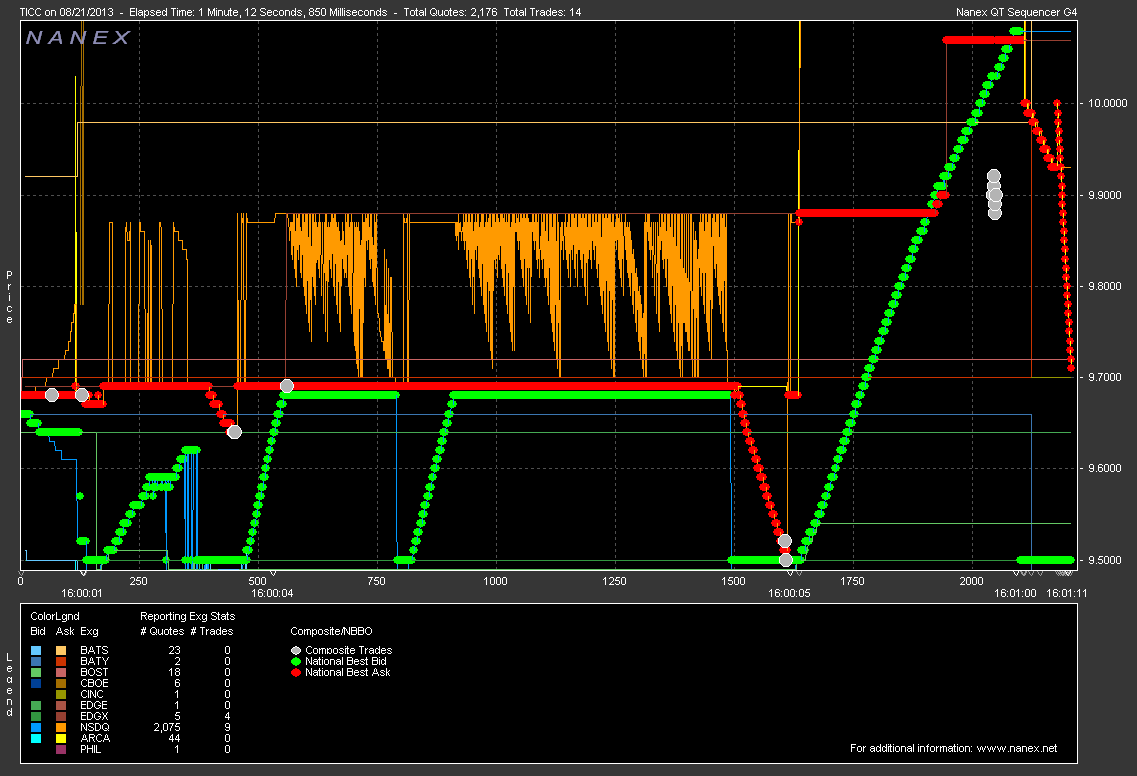
Task: Click the CBOE exchange label
Action: click(94, 683)
